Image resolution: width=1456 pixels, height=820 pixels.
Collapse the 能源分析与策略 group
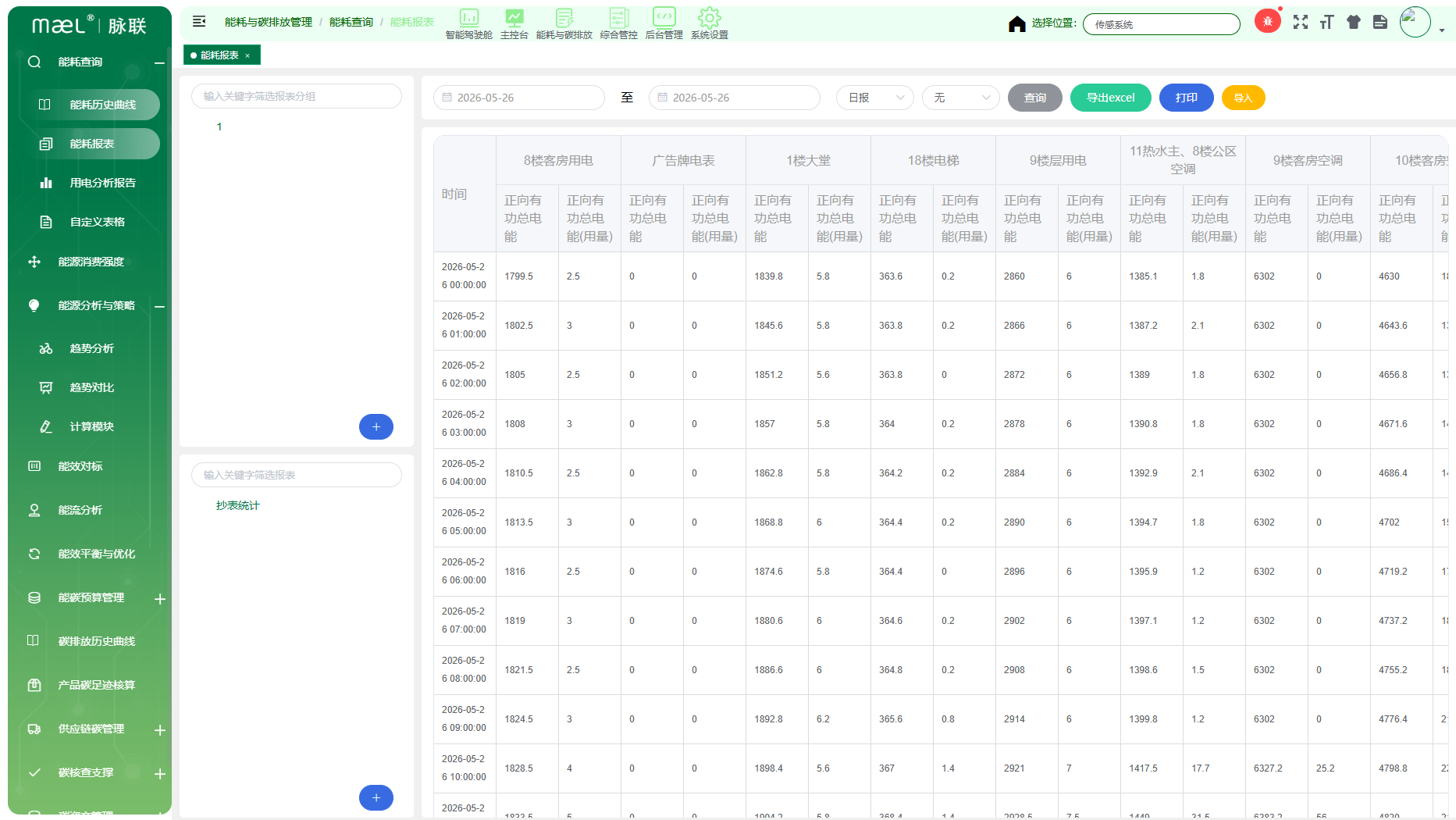tap(159, 306)
